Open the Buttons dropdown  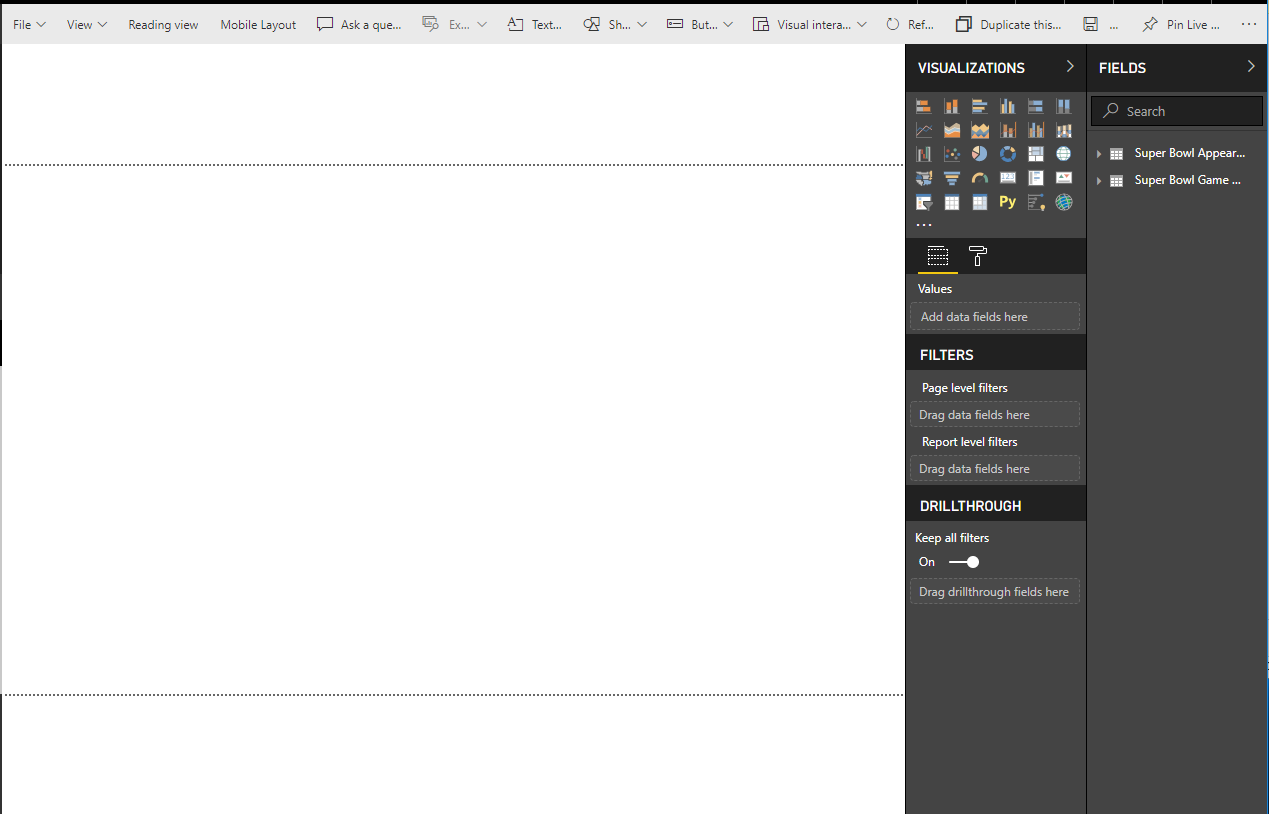(700, 24)
